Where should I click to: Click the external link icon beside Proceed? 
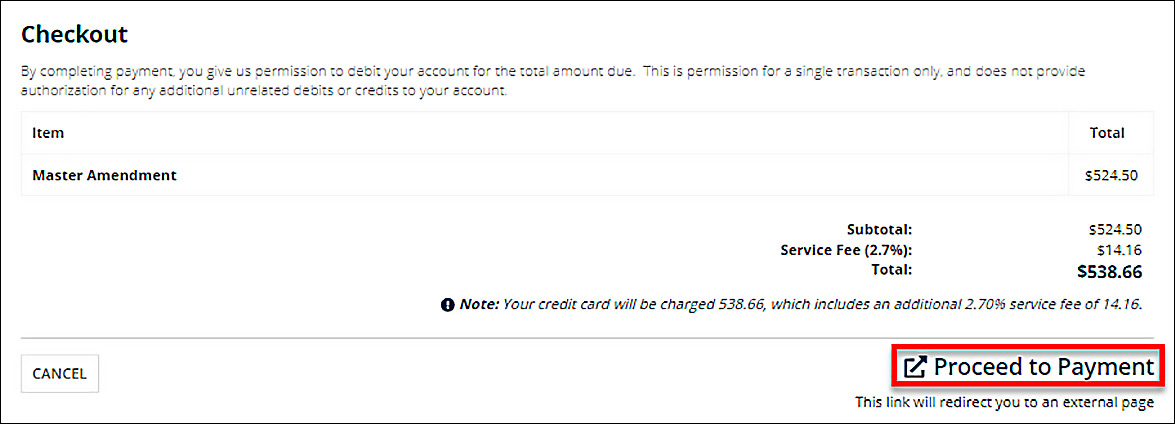(914, 367)
